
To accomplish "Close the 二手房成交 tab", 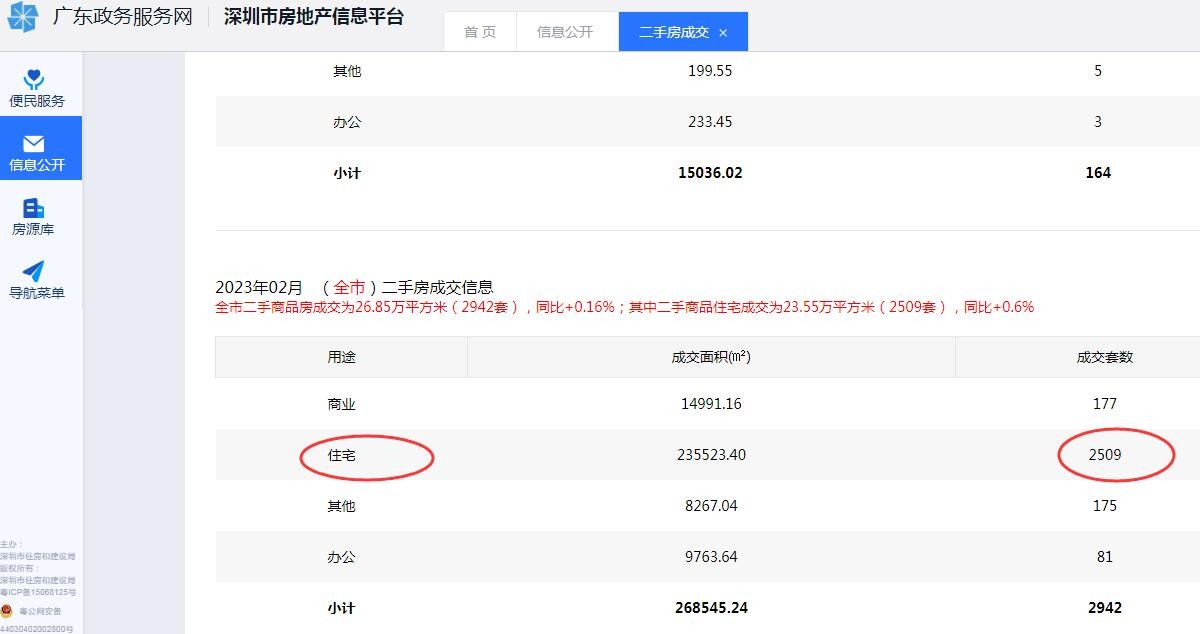I will point(723,33).
